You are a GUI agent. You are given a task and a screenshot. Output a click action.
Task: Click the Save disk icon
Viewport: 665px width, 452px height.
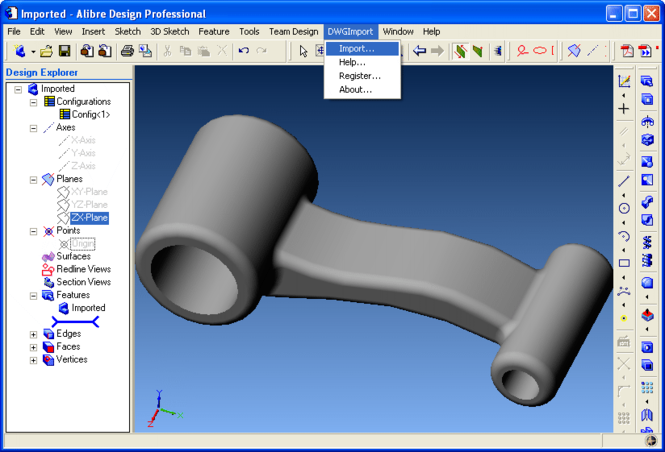(64, 51)
